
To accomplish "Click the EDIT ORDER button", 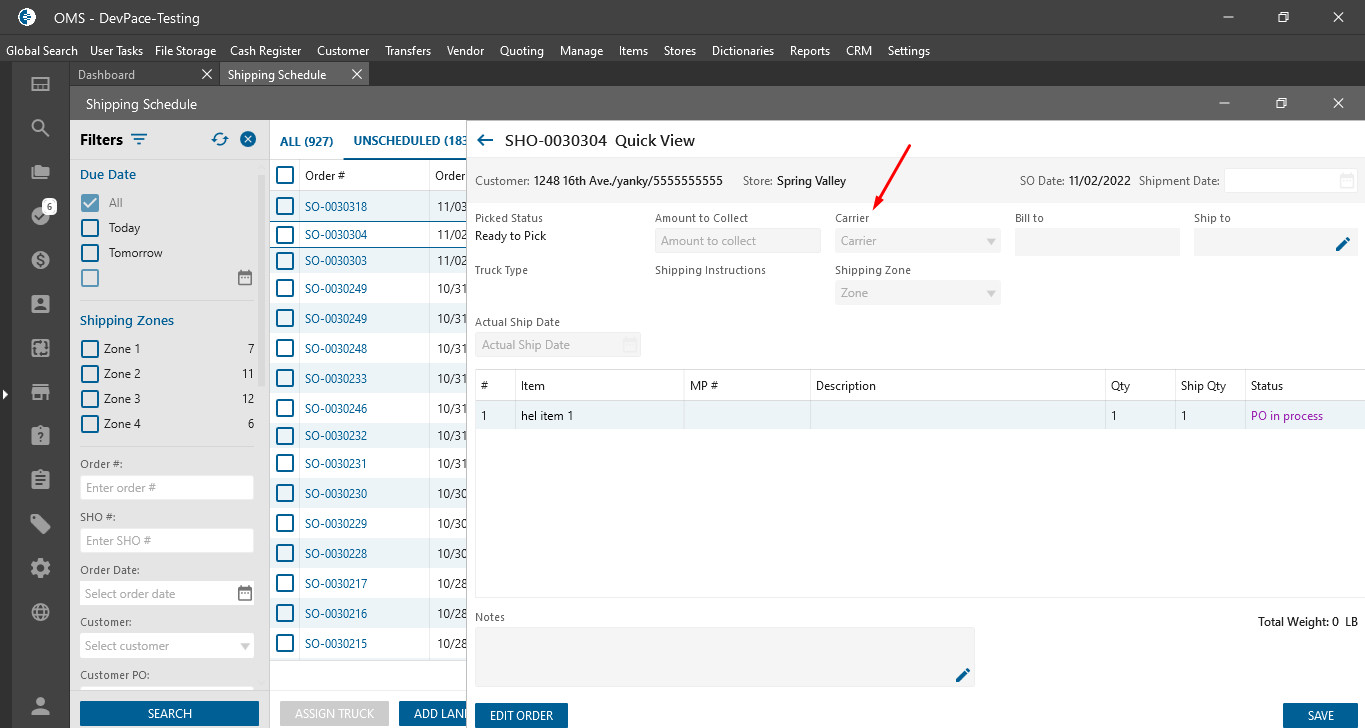I will (521, 716).
